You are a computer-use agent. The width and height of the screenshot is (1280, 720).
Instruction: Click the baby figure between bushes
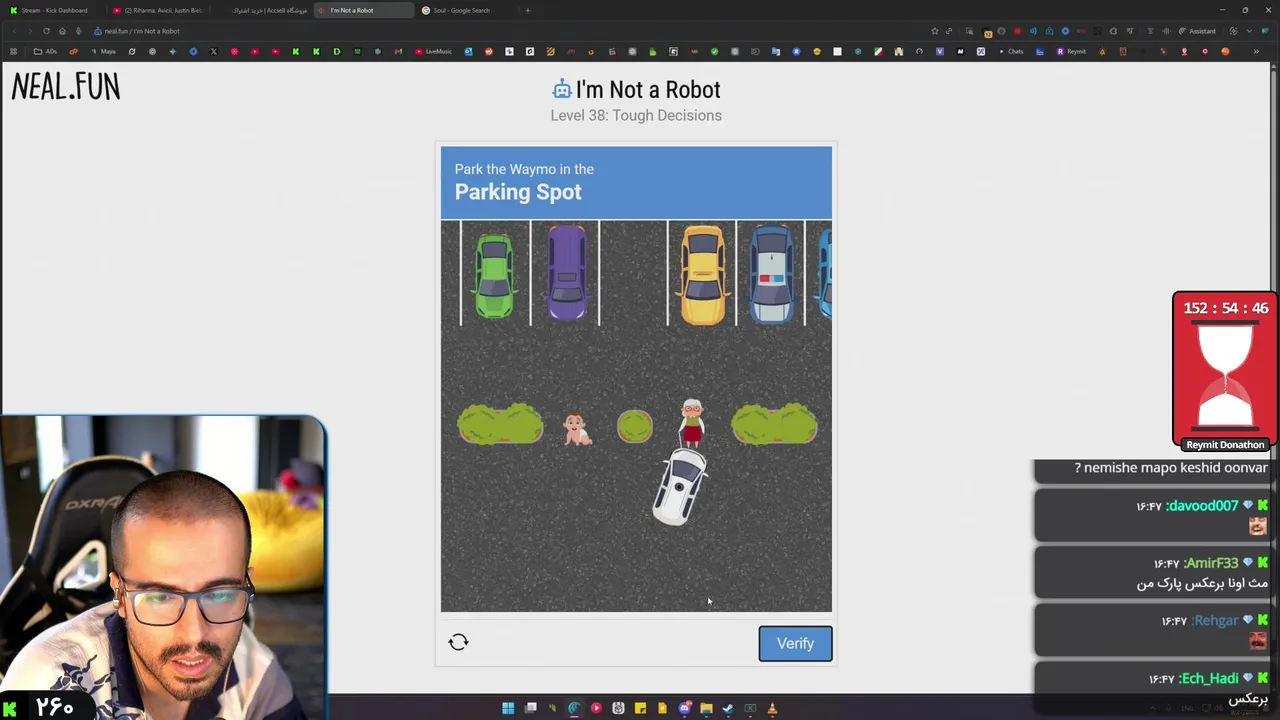coord(575,429)
